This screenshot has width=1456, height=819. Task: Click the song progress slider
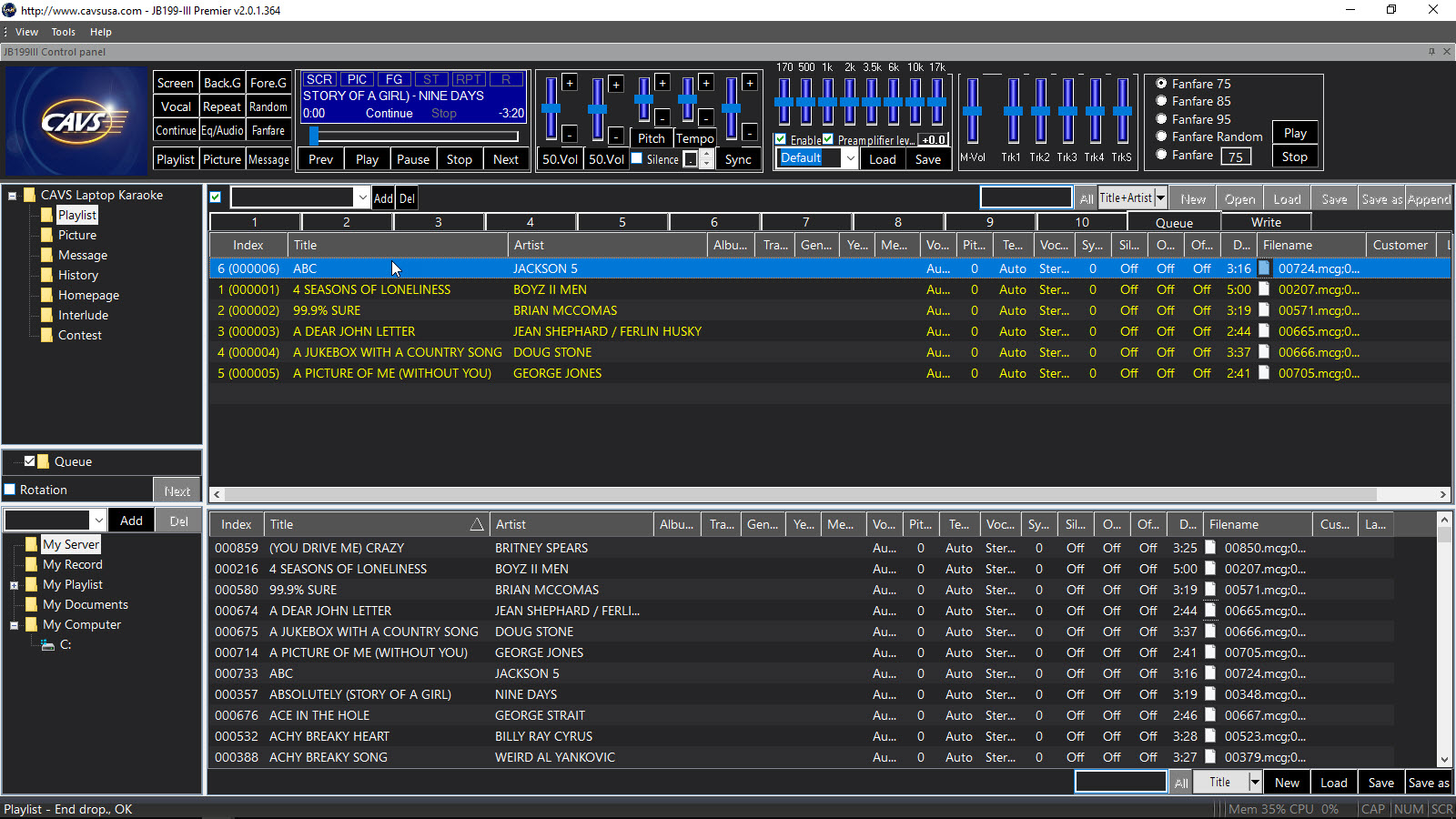coord(415,136)
